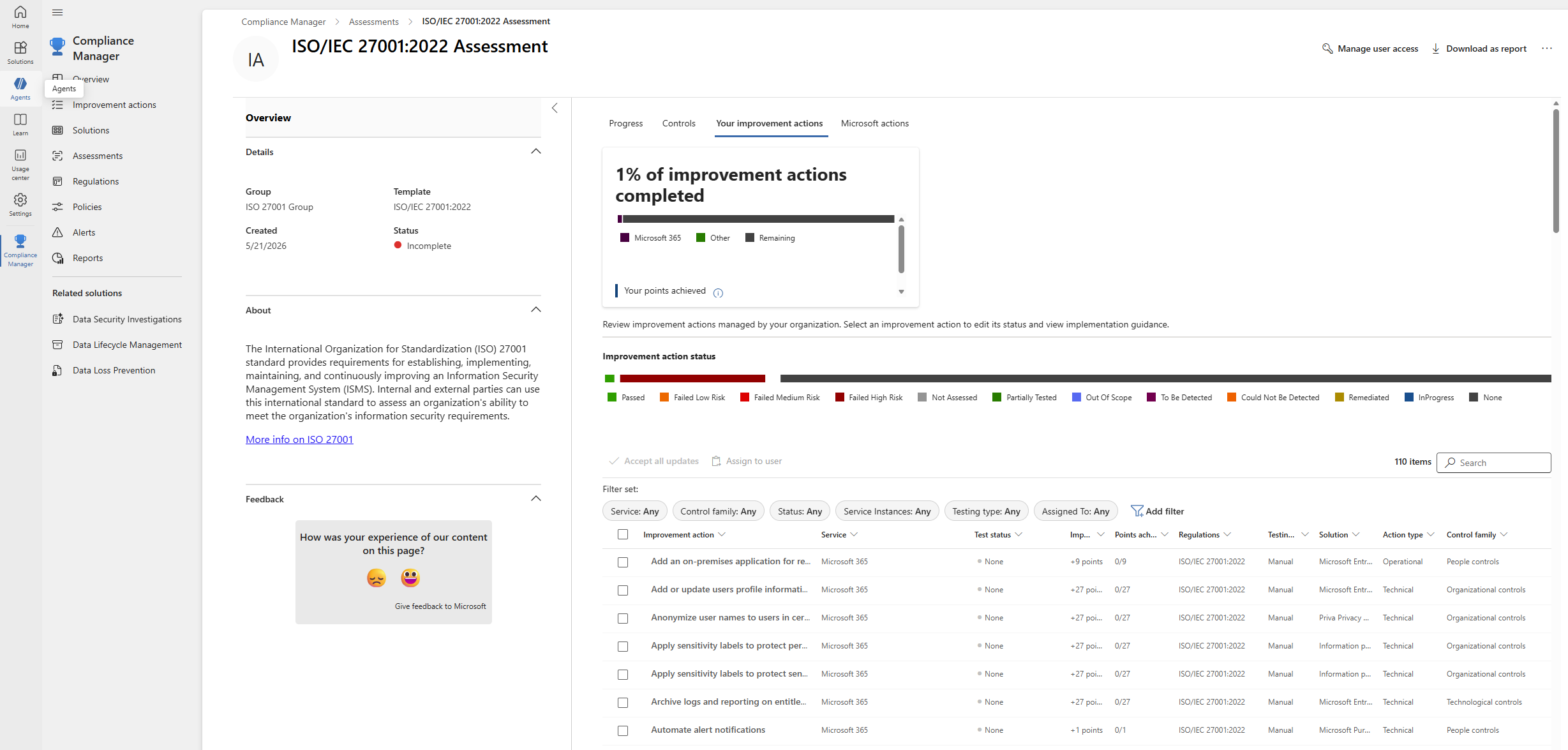Image resolution: width=1568 pixels, height=750 pixels.
Task: Collapse the About section chevron
Action: (x=536, y=310)
